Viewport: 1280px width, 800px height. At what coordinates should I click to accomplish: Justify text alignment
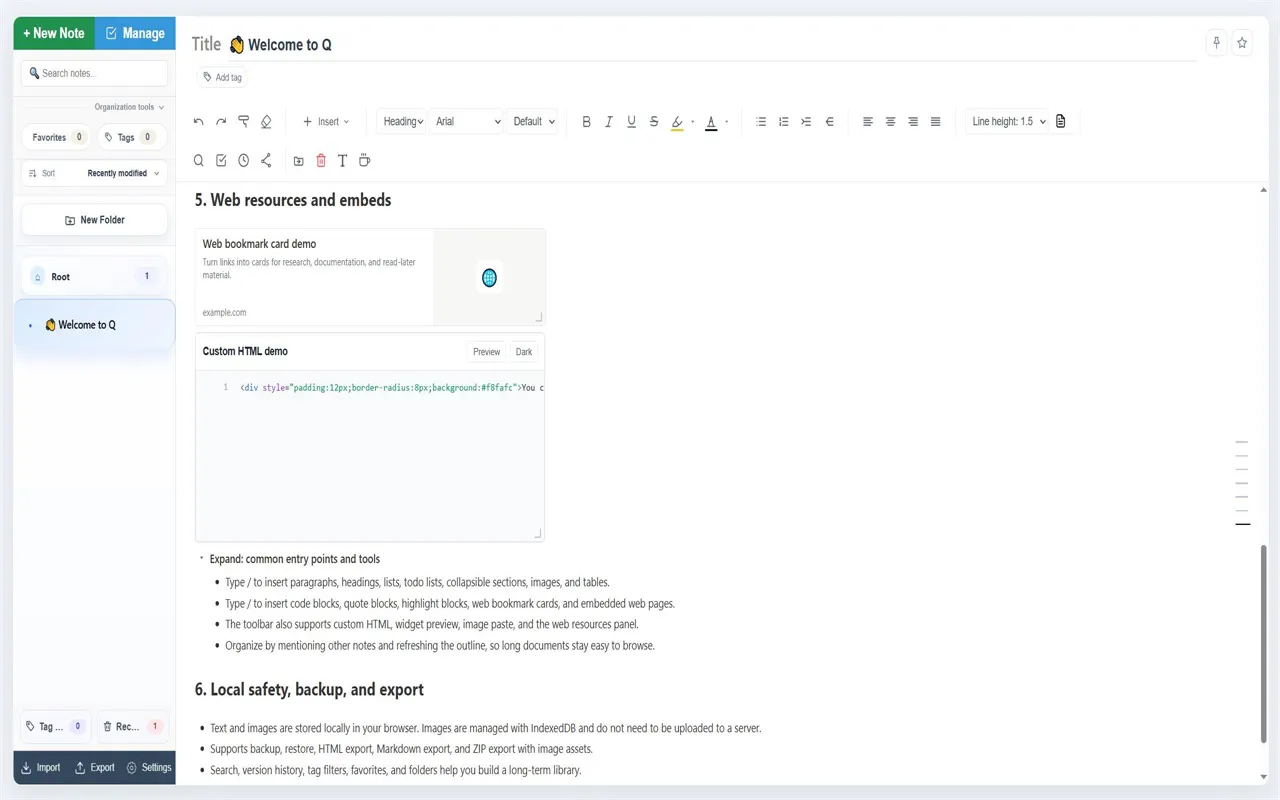[936, 122]
